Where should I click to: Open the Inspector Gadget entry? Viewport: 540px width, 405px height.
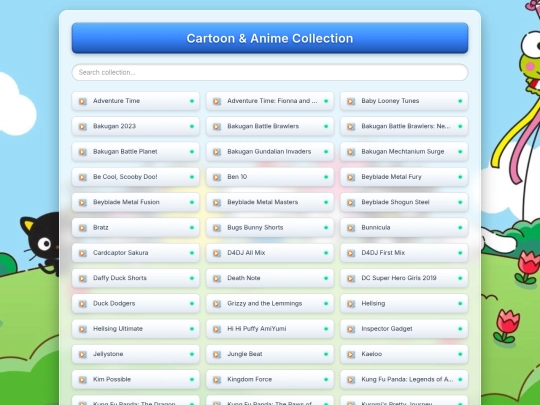(404, 329)
